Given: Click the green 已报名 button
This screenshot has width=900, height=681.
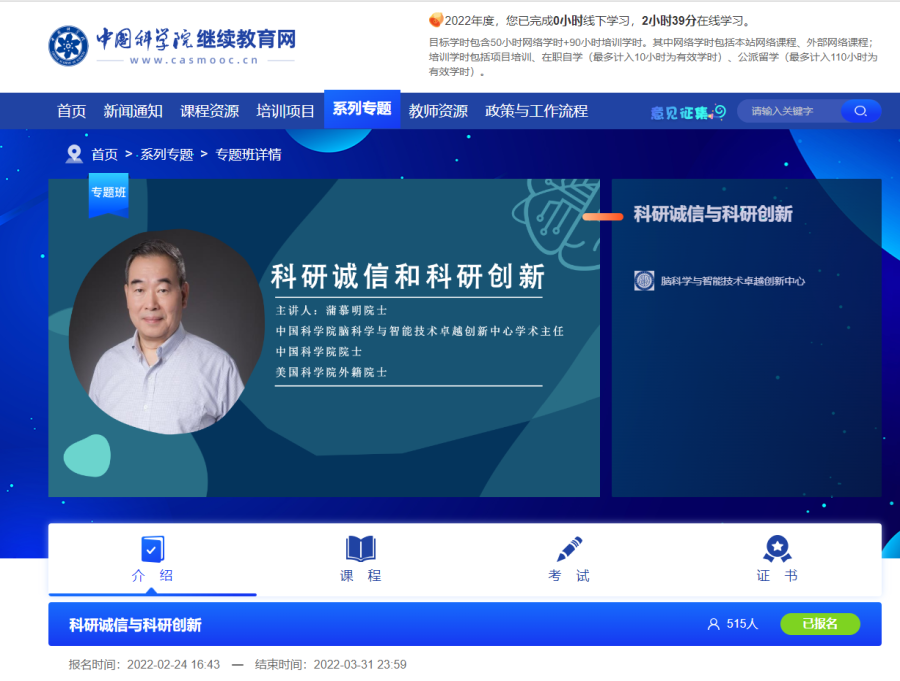Looking at the screenshot, I should click(x=819, y=624).
